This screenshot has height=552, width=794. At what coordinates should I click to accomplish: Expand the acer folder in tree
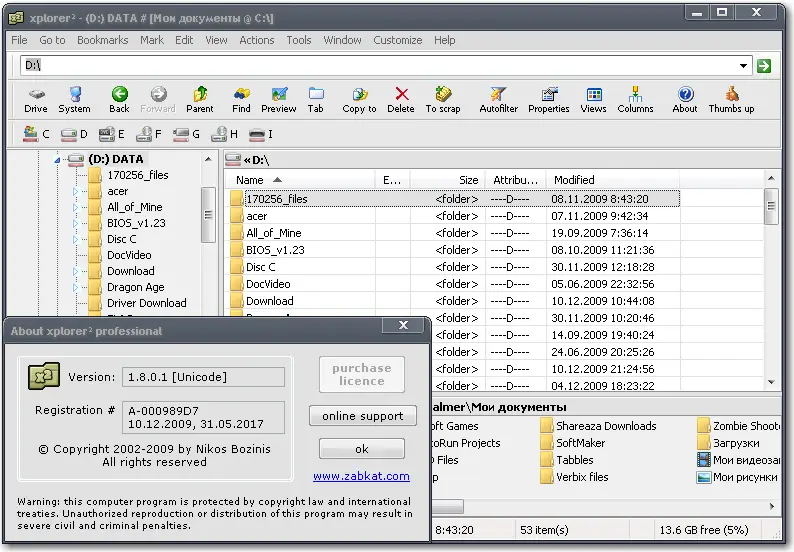pos(75,191)
